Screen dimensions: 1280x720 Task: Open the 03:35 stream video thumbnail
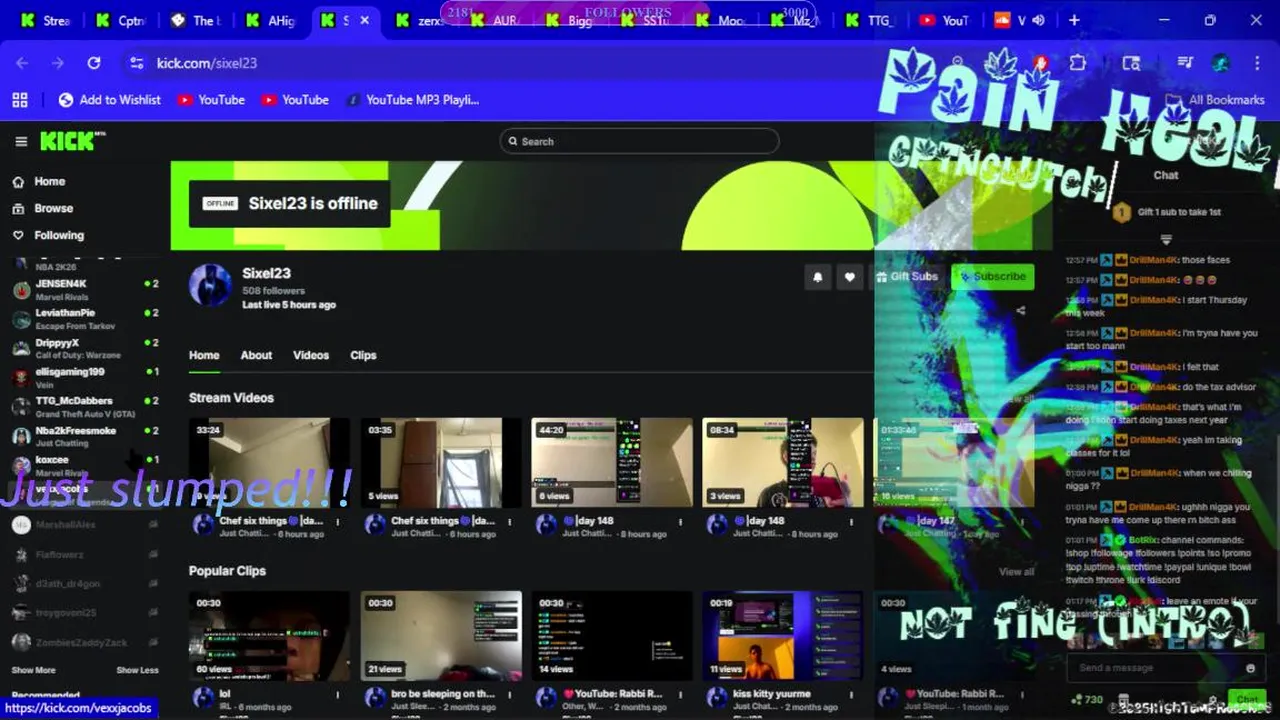[441, 463]
